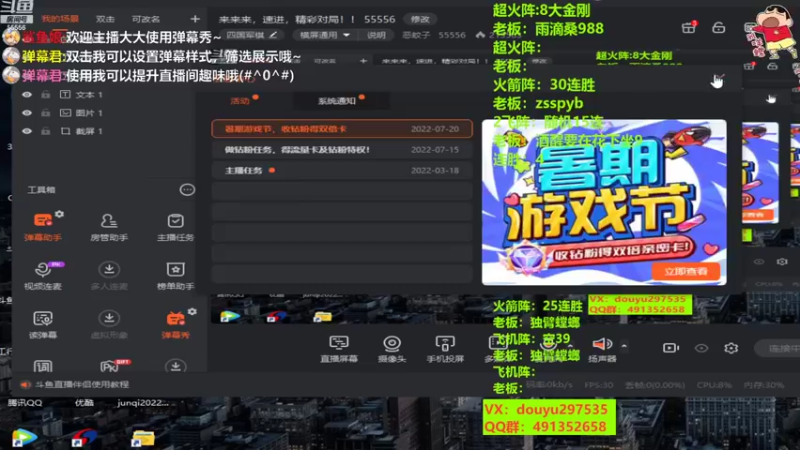Viewport: 800px width, 450px height.
Task: Click 立即查看 on the banner
Action: point(685,271)
